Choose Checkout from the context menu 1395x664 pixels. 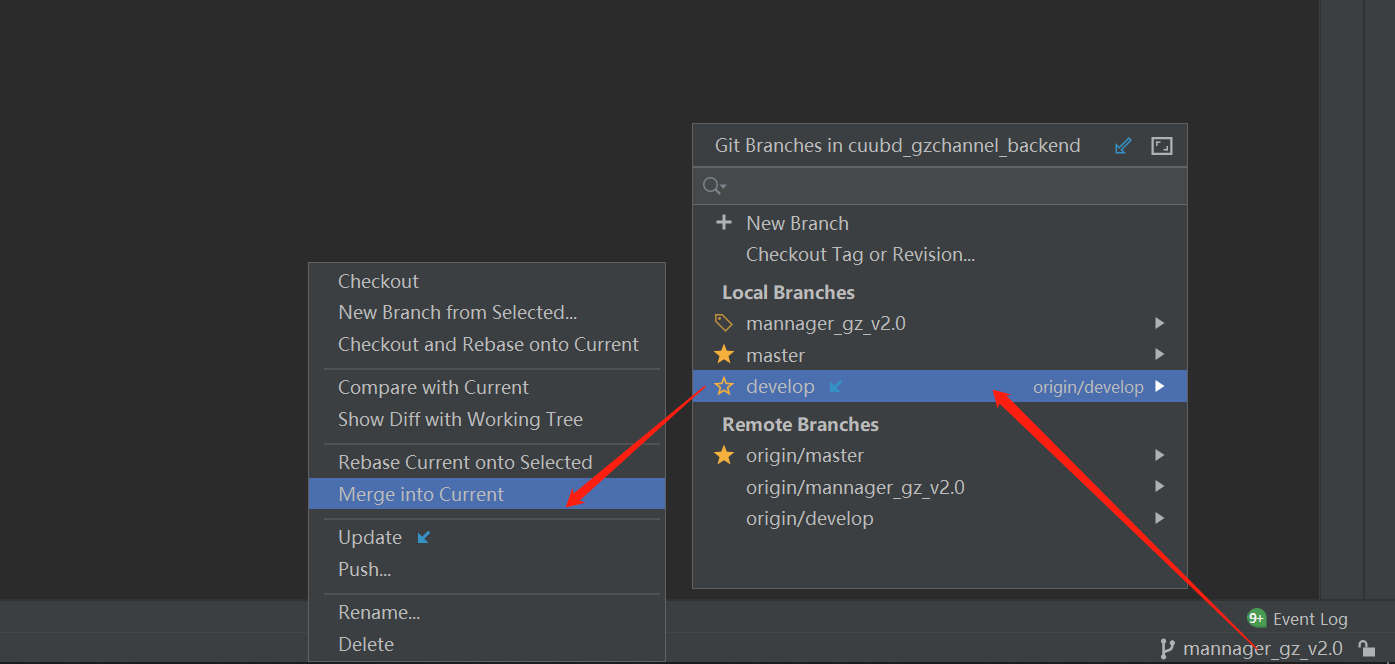pos(487,281)
